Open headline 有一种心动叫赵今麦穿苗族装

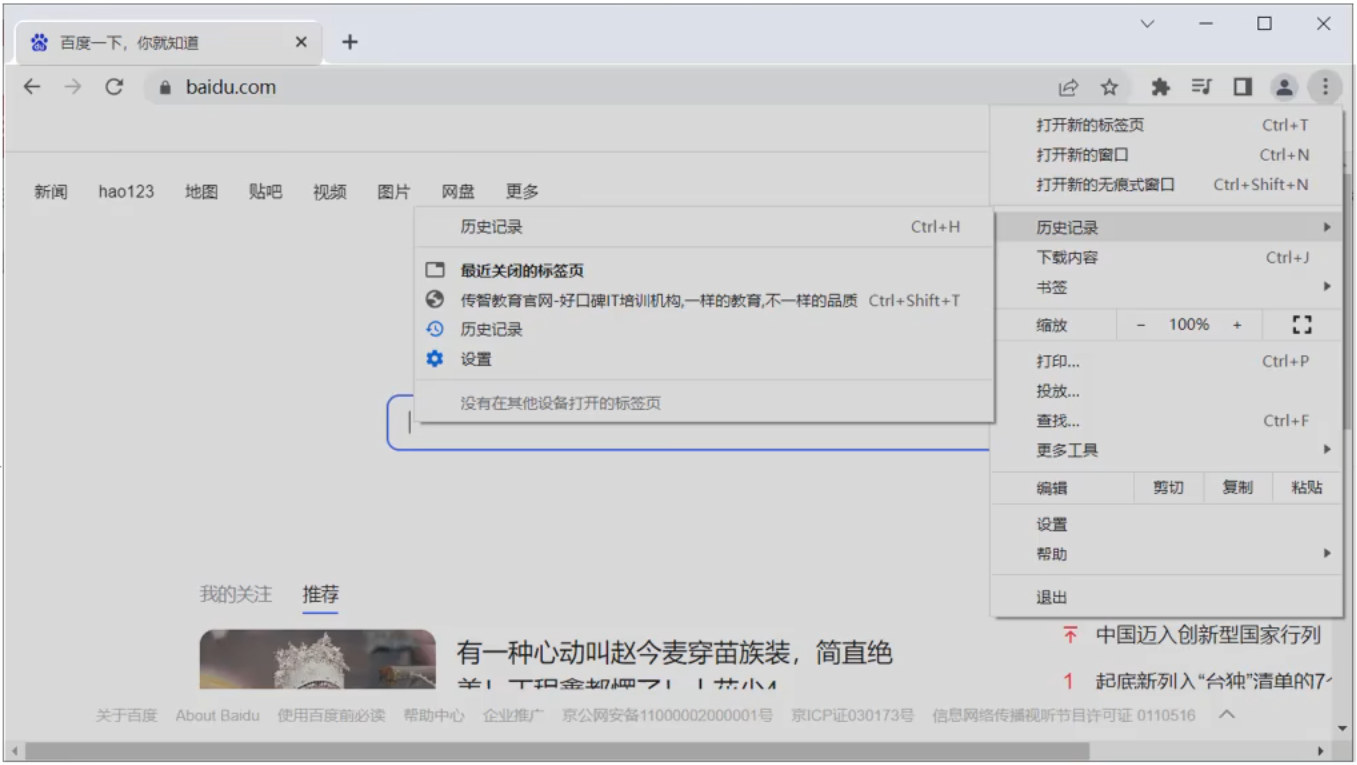click(674, 654)
